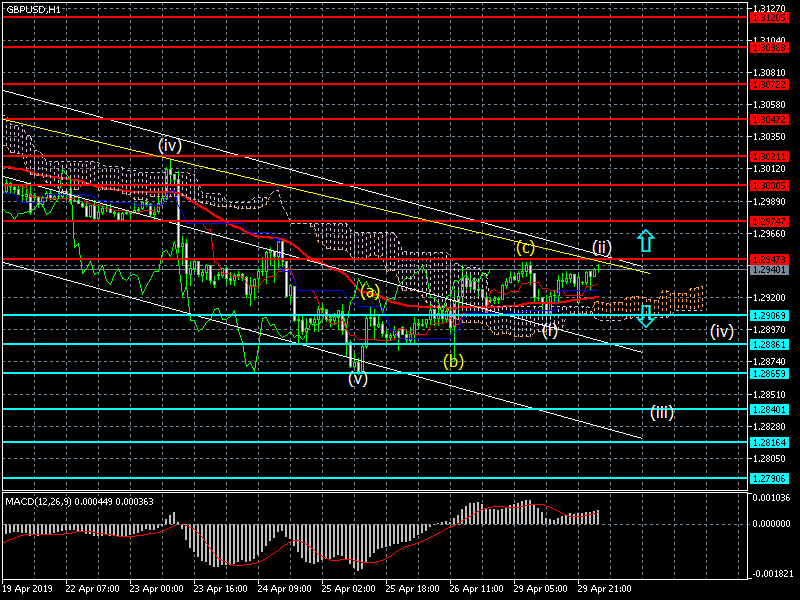
Task: Click the red 1.30722 resistance price tag
Action: pyautogui.click(x=770, y=85)
